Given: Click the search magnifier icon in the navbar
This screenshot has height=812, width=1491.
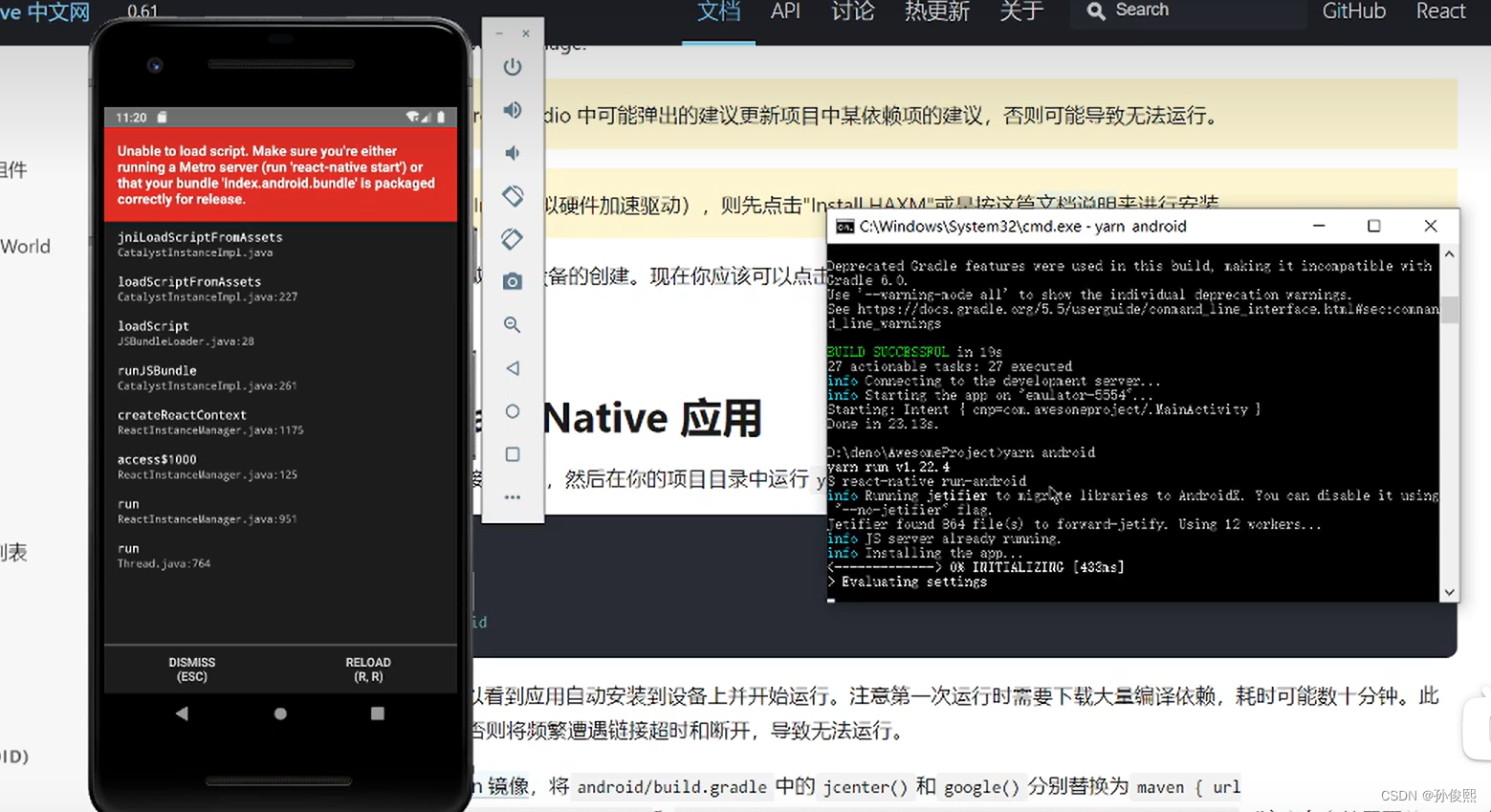Looking at the screenshot, I should click(x=1096, y=11).
